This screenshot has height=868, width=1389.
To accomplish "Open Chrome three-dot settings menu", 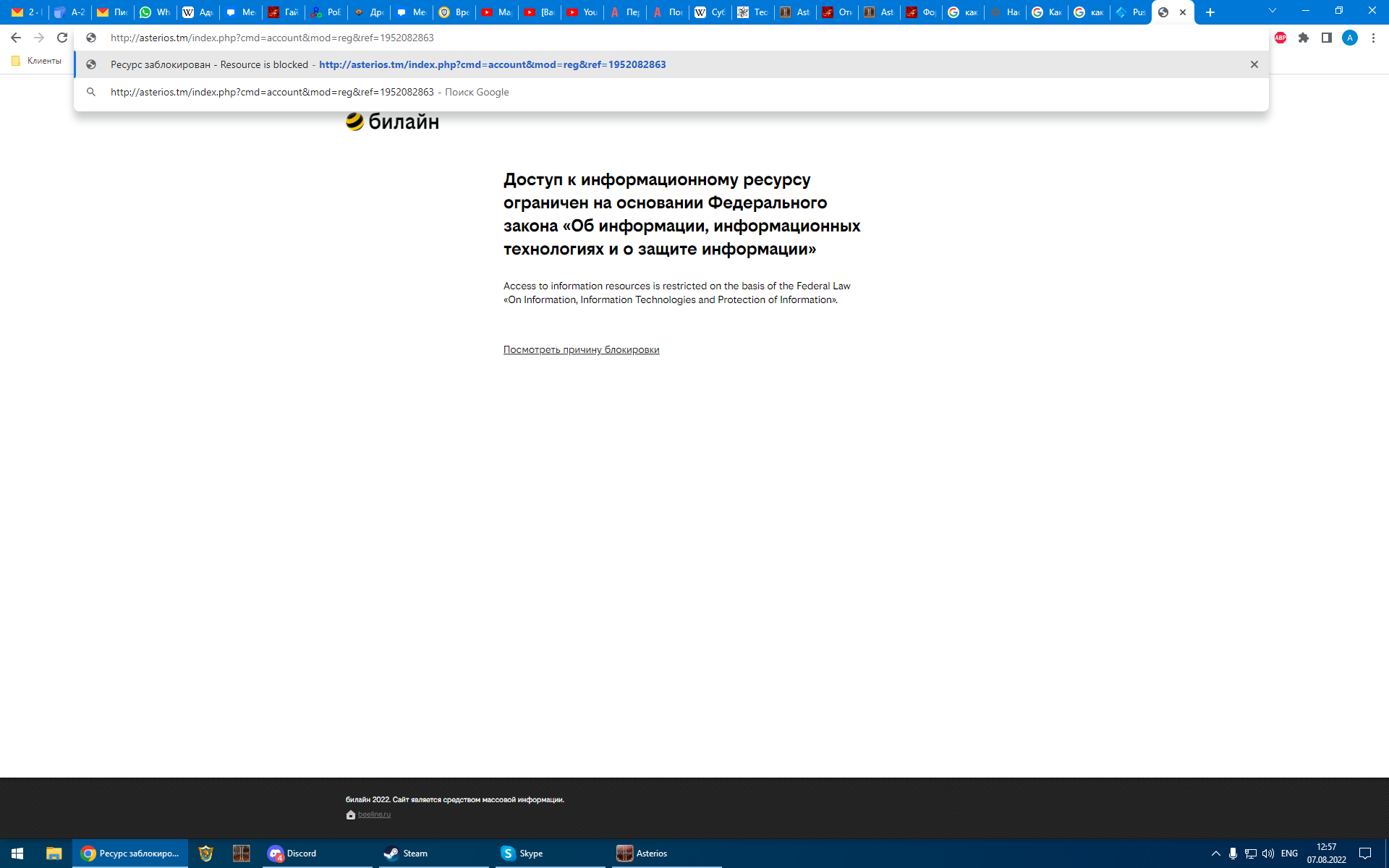I will coord(1373,38).
